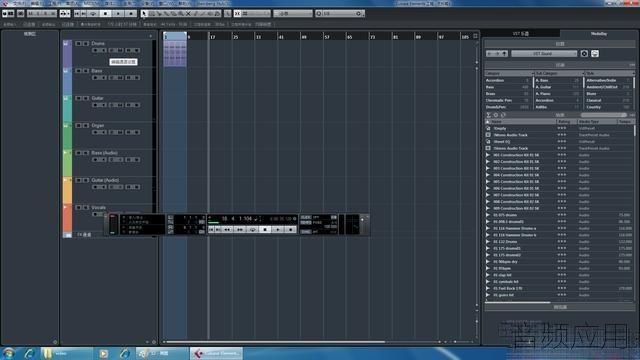Solo the Organ track
640x360 pixels.
coord(86,125)
